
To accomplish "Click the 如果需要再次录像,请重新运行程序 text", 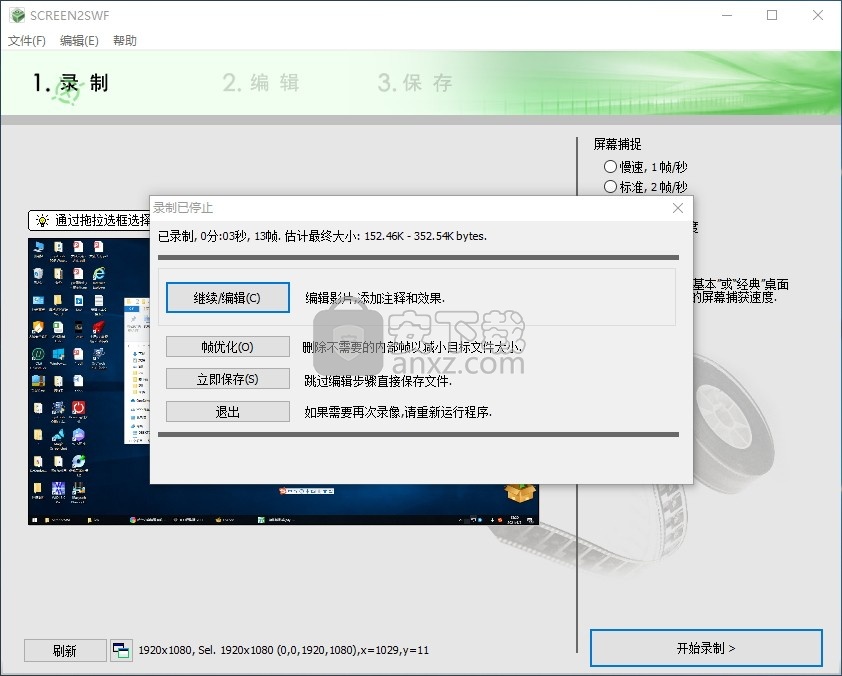I will pyautogui.click(x=398, y=412).
